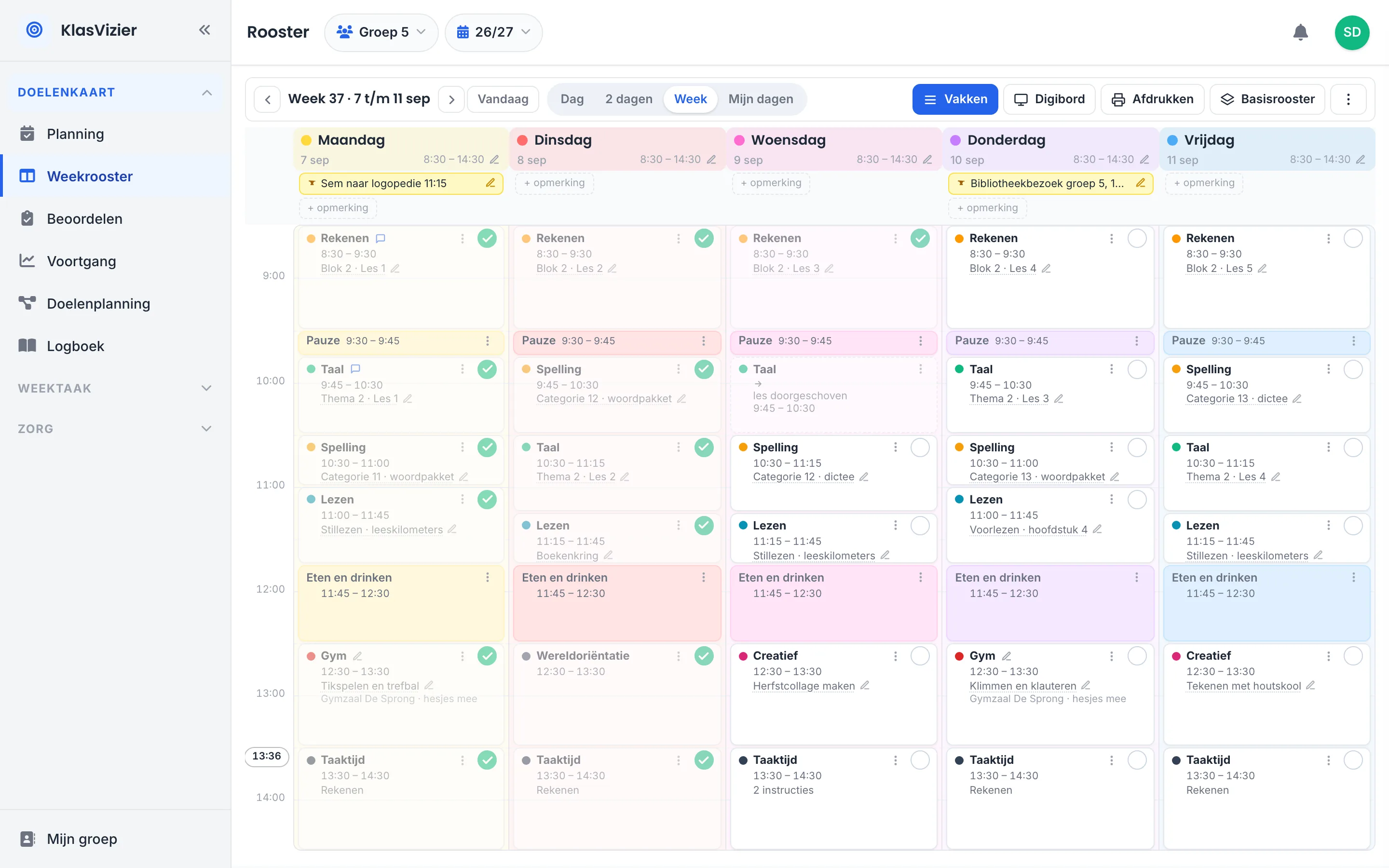Collapse the sidebar with double-chevron icon
Image resolution: width=1389 pixels, height=868 pixels.
pos(205,30)
